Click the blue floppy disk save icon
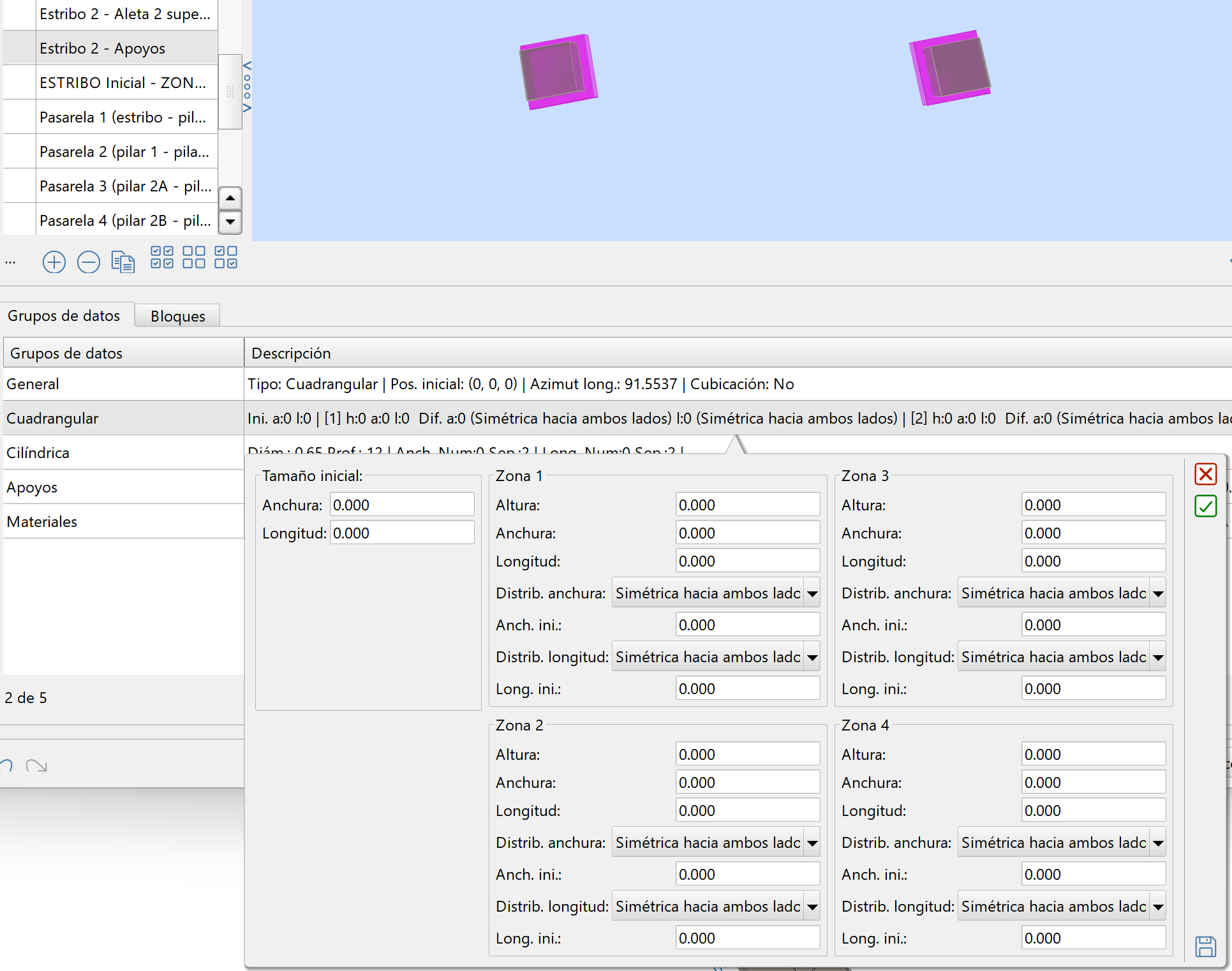This screenshot has height=971, width=1232. click(x=1205, y=946)
